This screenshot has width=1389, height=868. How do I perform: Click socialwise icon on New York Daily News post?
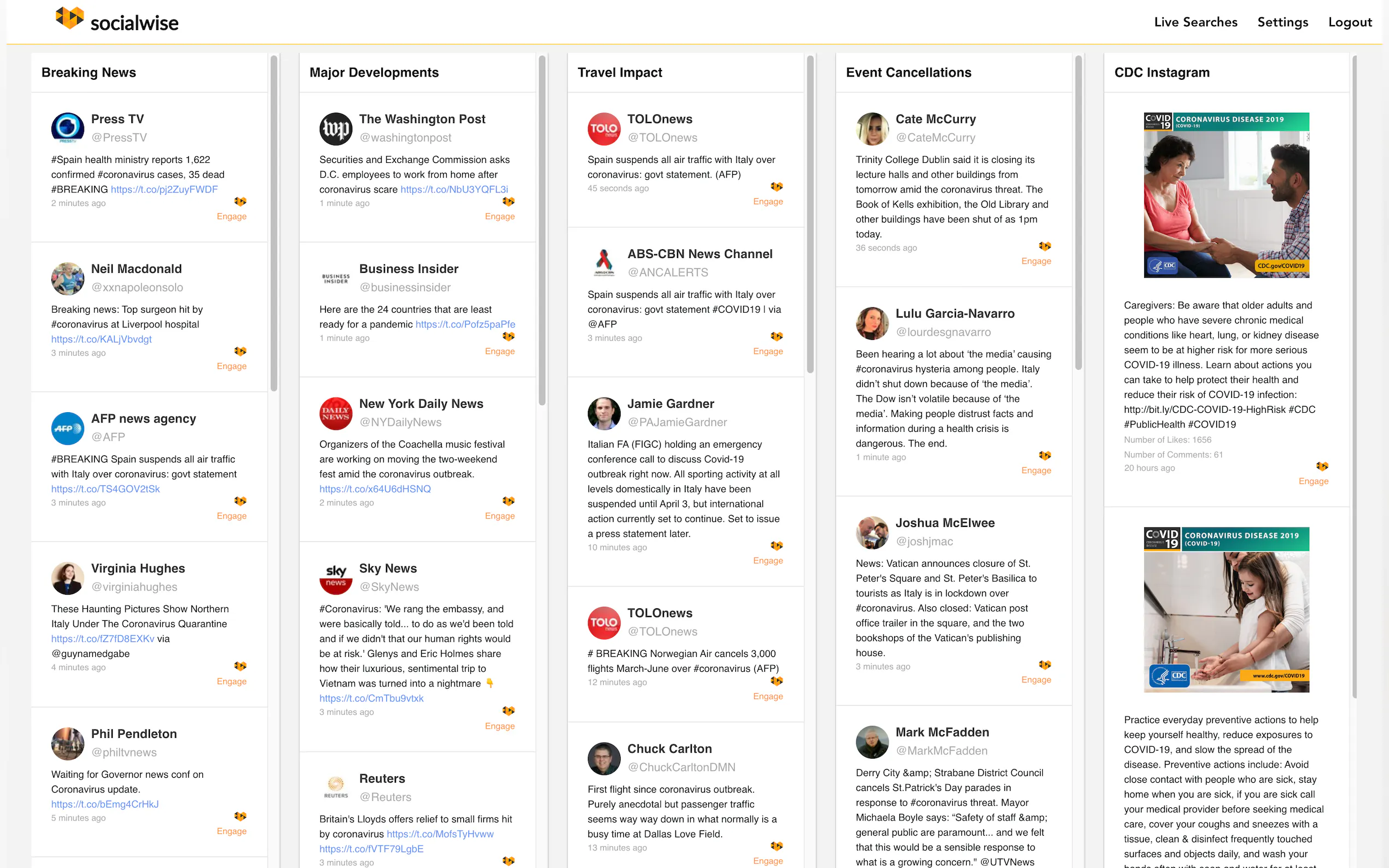508,501
